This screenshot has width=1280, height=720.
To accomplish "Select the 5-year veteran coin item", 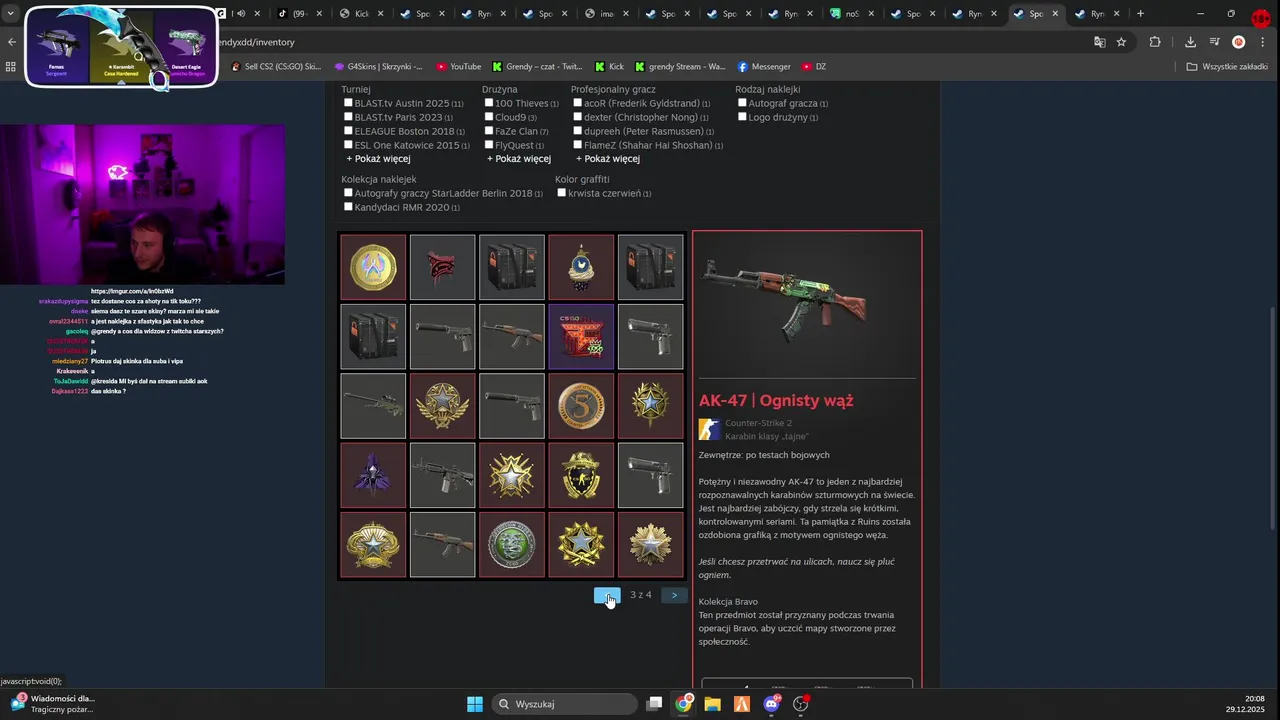I will [581, 406].
